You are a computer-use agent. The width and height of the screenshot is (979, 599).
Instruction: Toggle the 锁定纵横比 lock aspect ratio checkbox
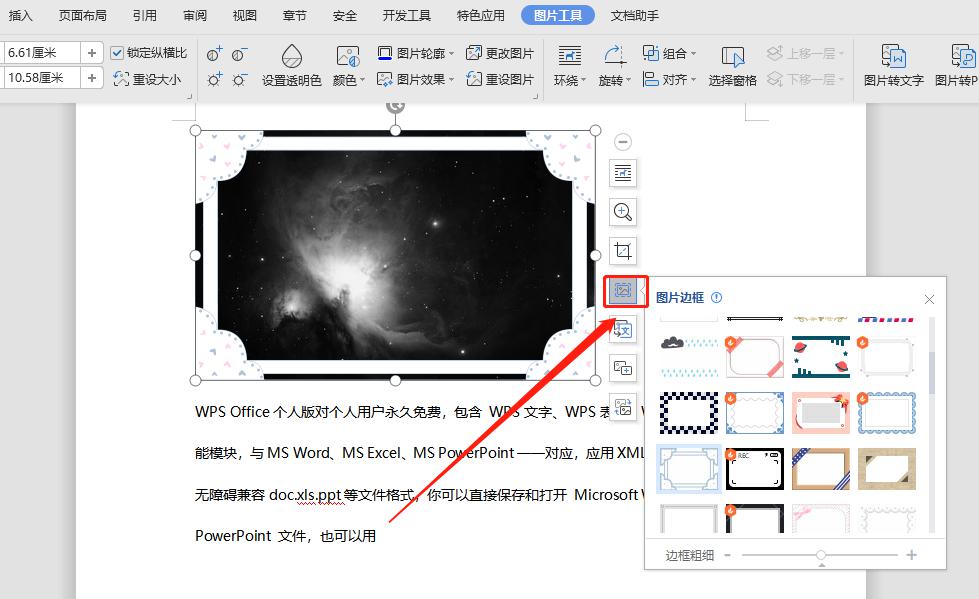pyautogui.click(x=118, y=53)
